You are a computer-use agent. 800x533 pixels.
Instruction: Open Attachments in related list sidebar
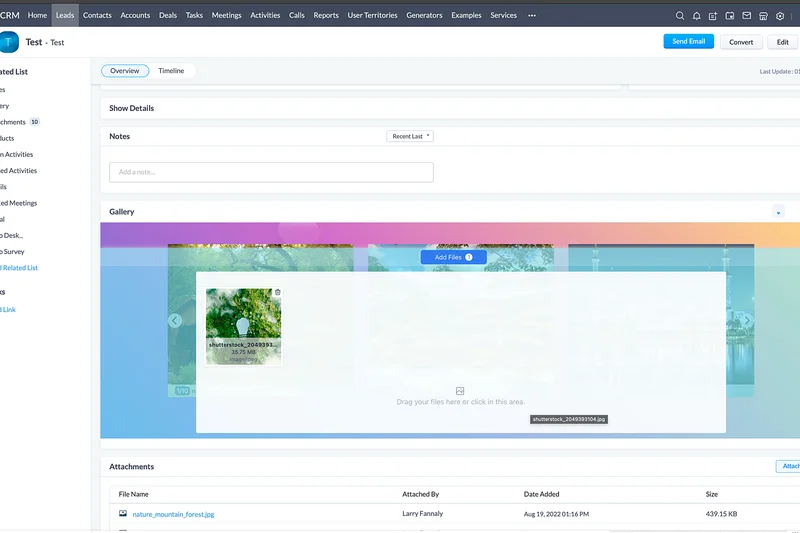[x=13, y=122]
